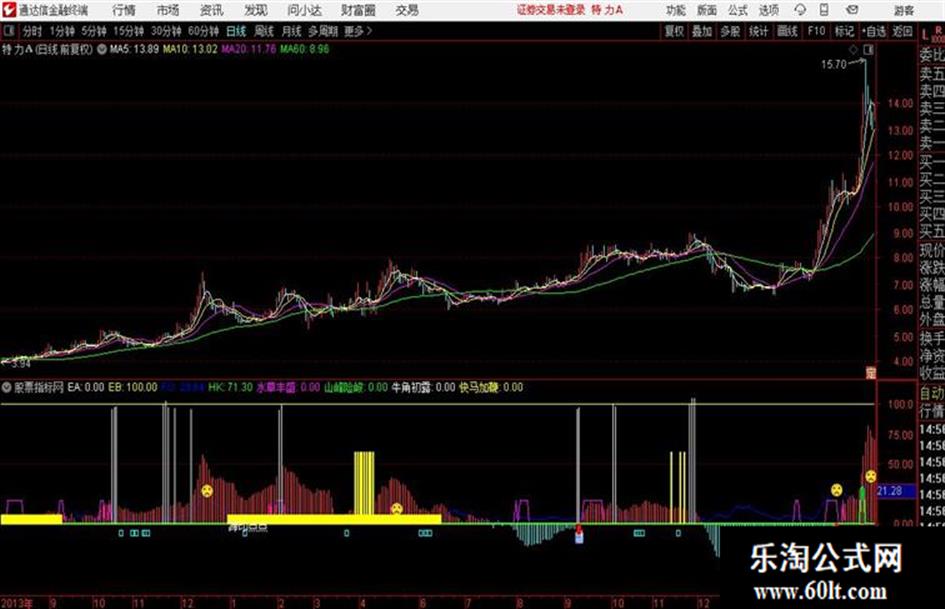Image resolution: width=945 pixels, height=609 pixels.
Task: Open the 功能 menu
Action: (676, 10)
